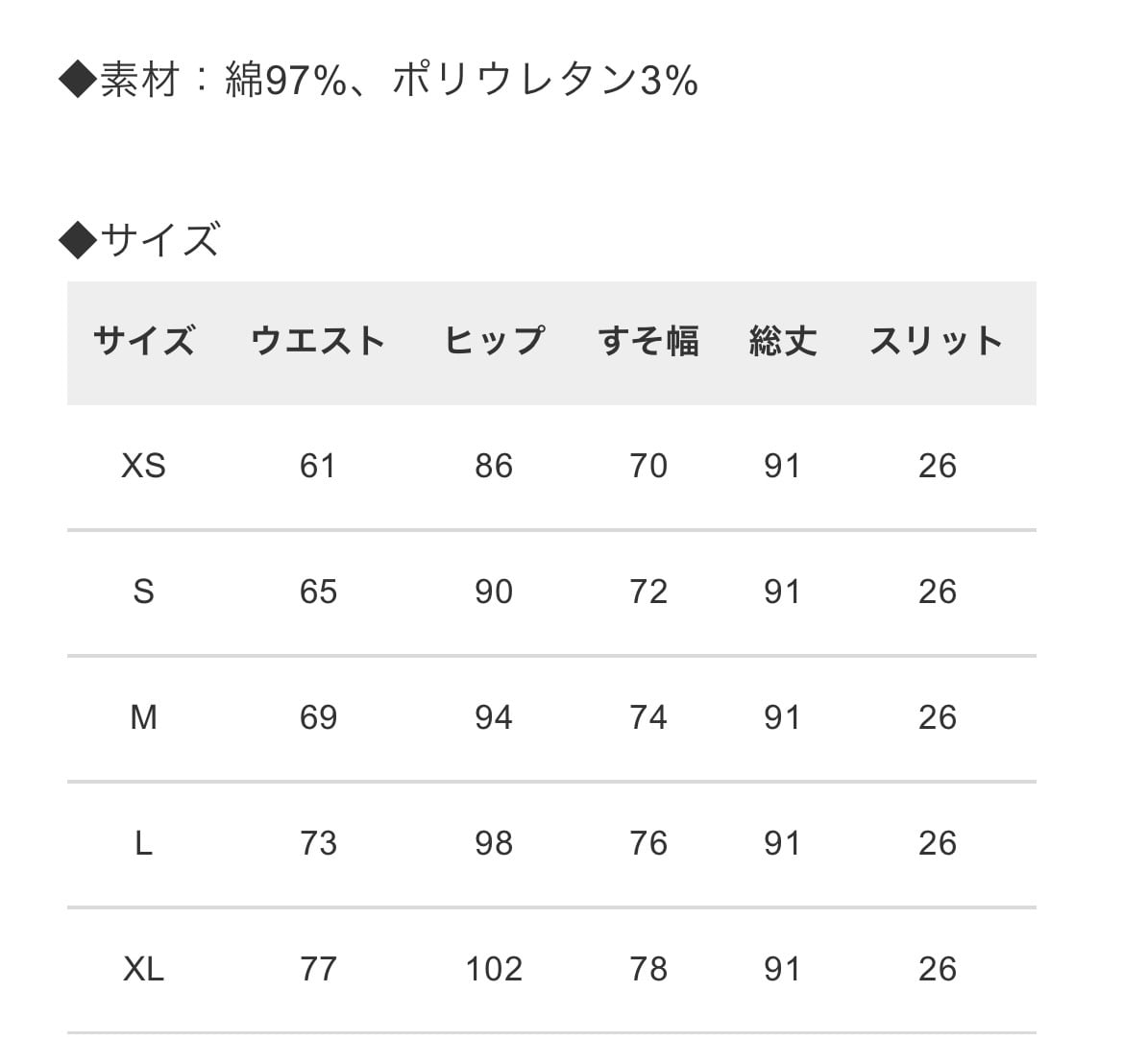Click the XS size row label
This screenshot has width=1124, height=1064.
tap(143, 467)
